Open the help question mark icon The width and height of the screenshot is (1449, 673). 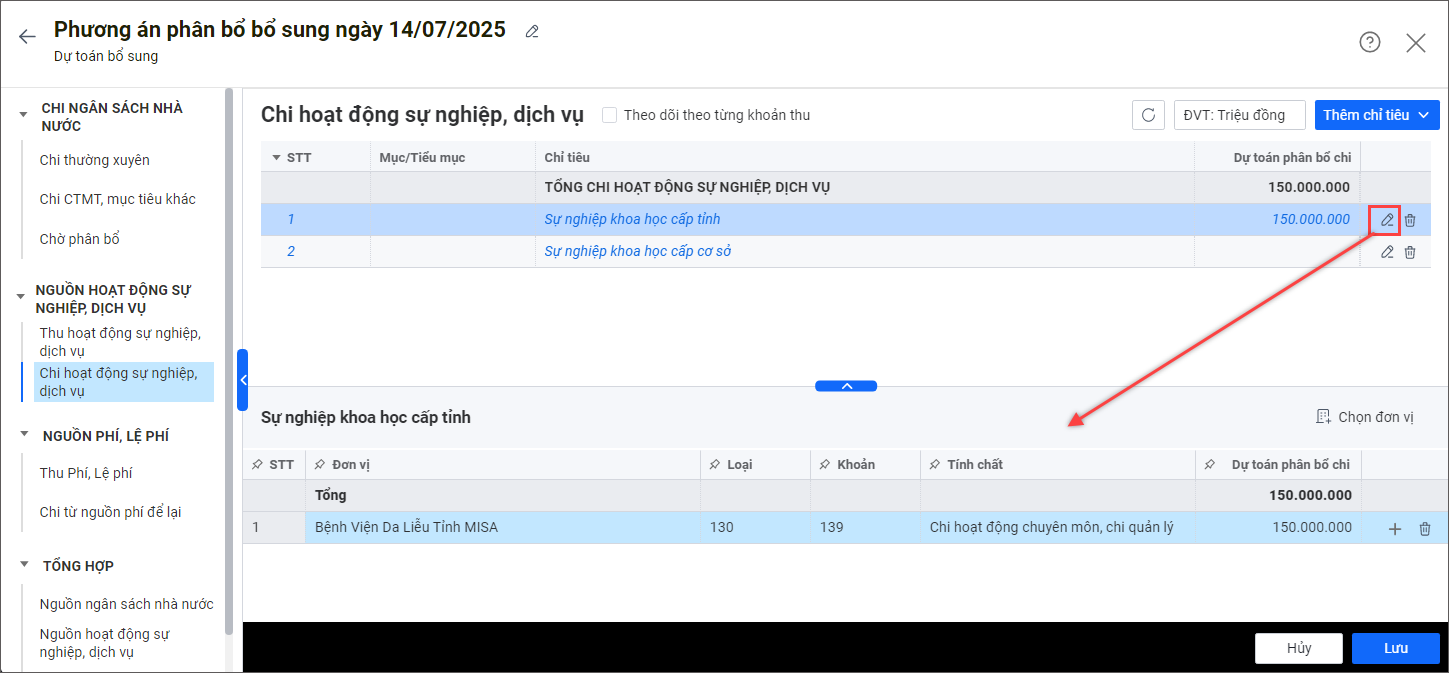click(x=1369, y=42)
